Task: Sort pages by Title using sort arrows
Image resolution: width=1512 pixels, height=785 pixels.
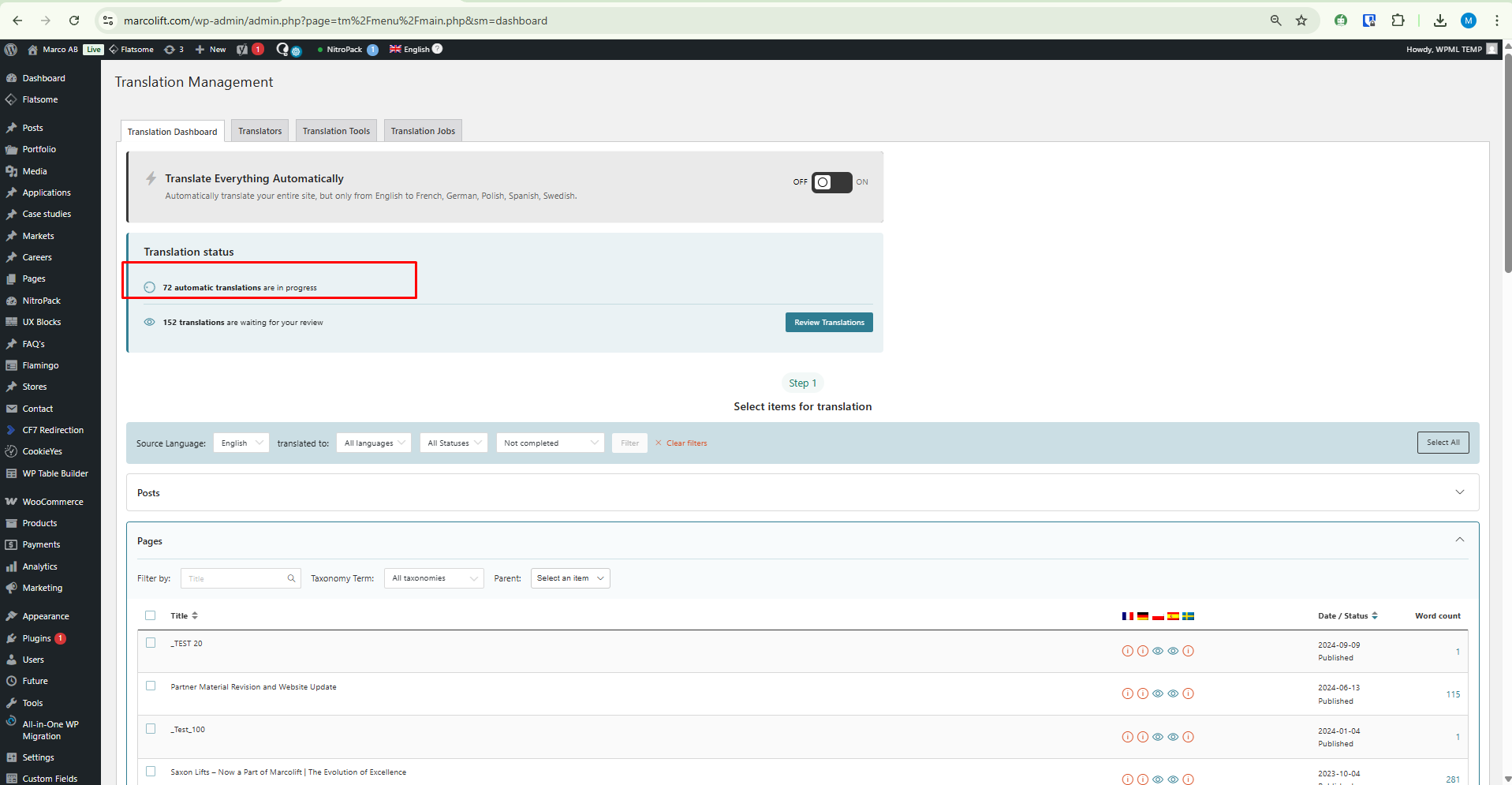Action: (x=195, y=615)
